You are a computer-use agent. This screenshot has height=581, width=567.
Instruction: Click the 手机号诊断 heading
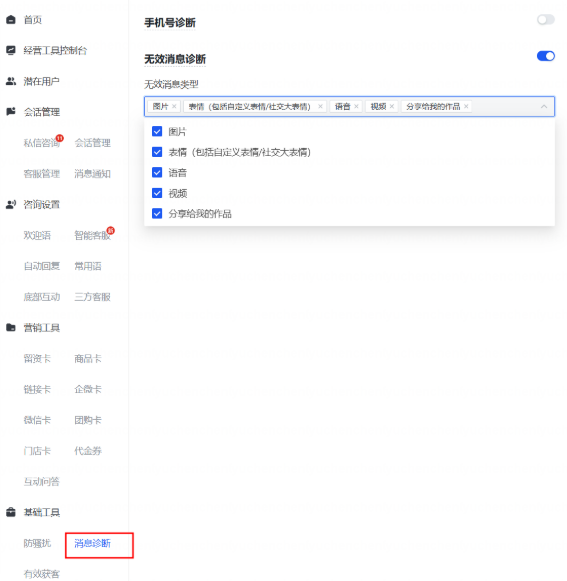170,23
